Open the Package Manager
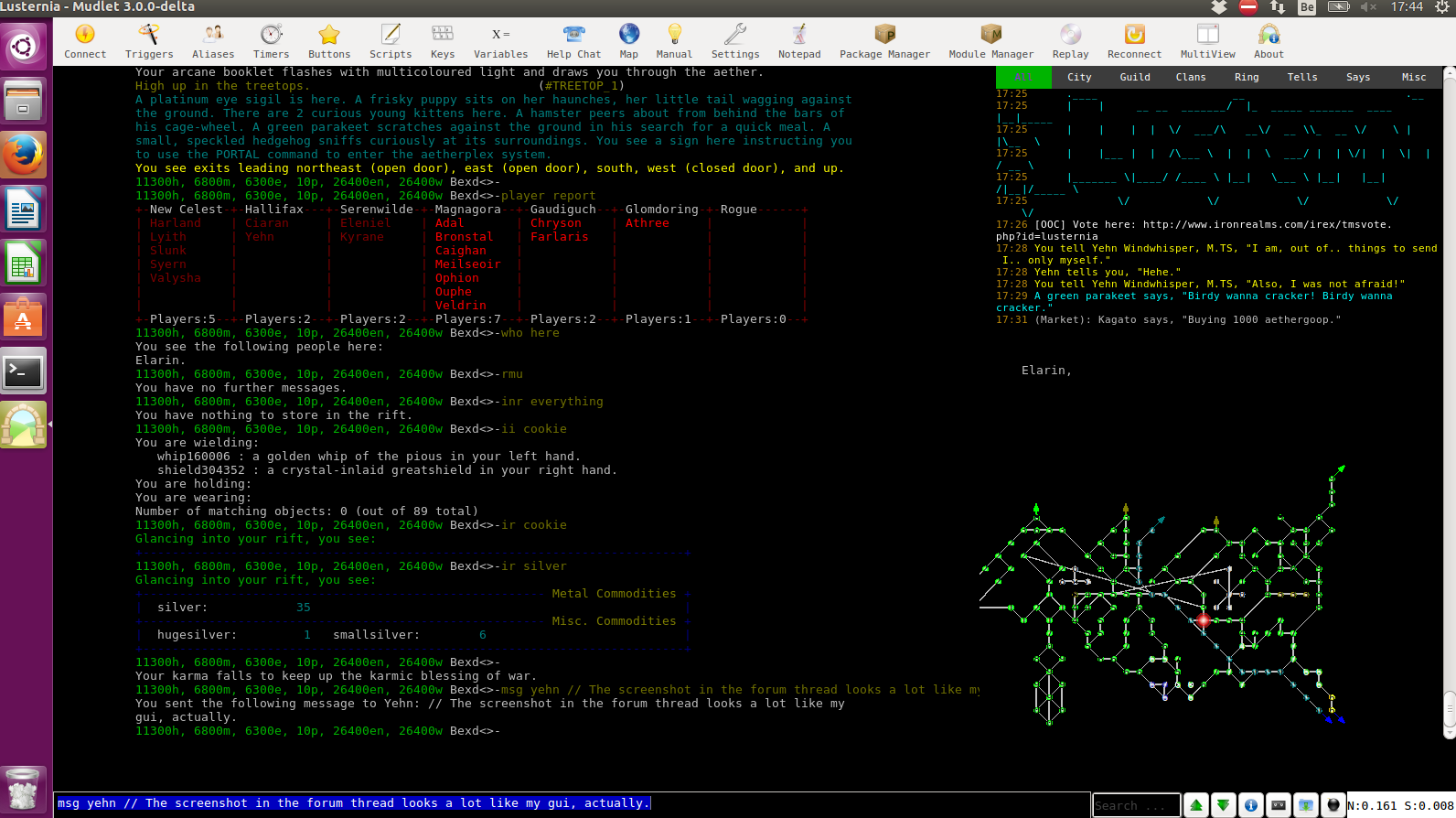The width and height of the screenshot is (1456, 818). [885, 42]
